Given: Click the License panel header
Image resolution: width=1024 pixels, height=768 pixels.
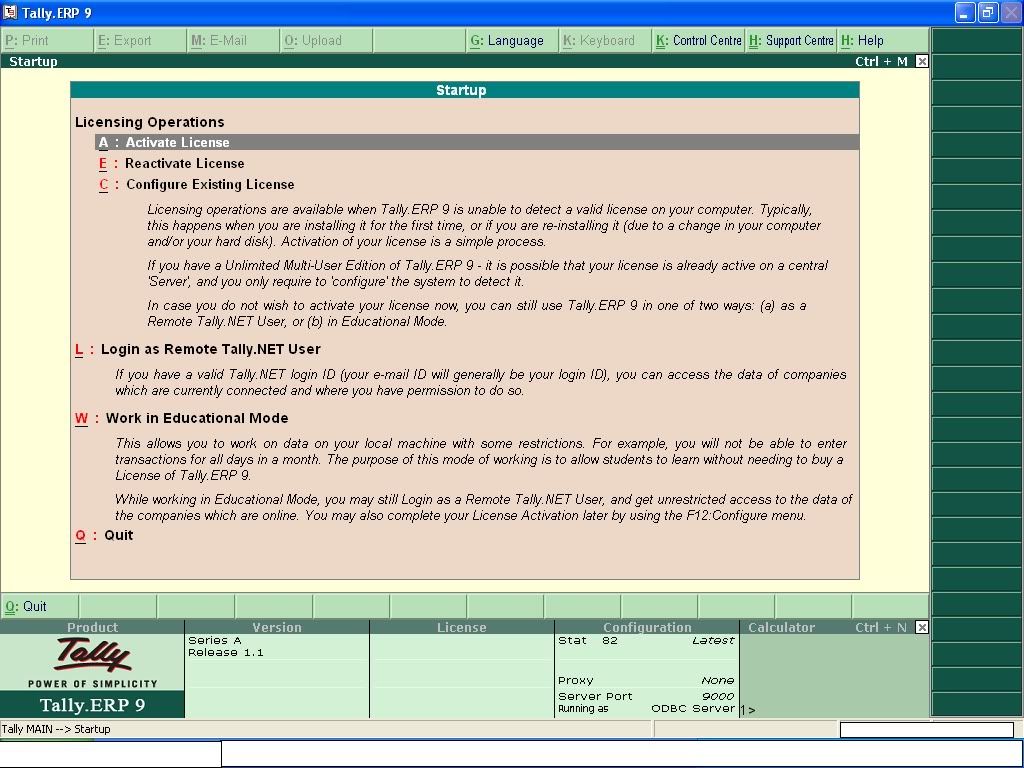Looking at the screenshot, I should pos(462,627).
